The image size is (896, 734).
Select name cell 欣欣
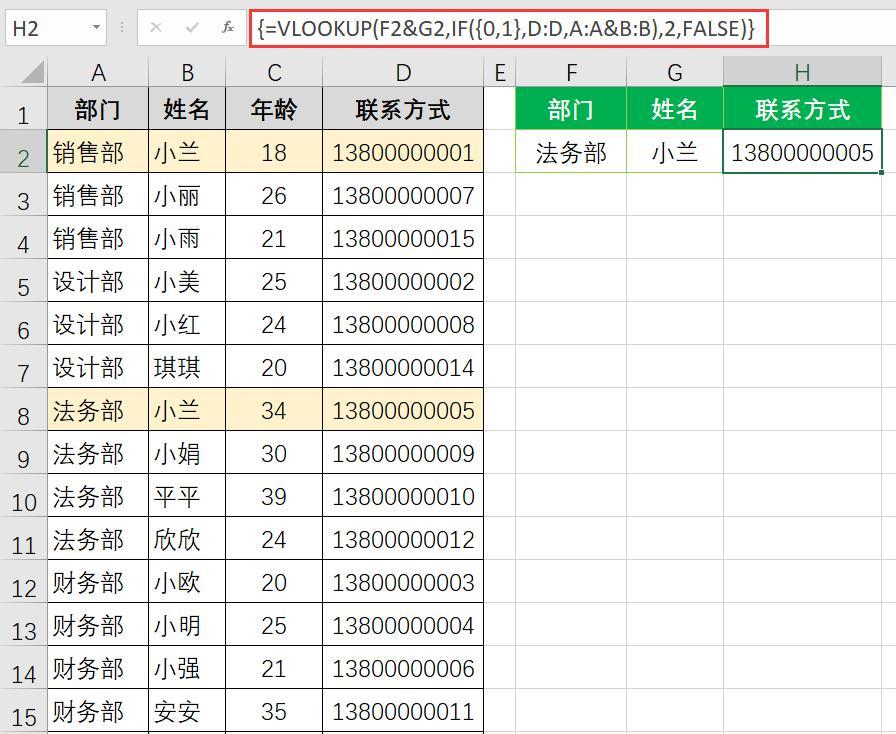point(187,538)
